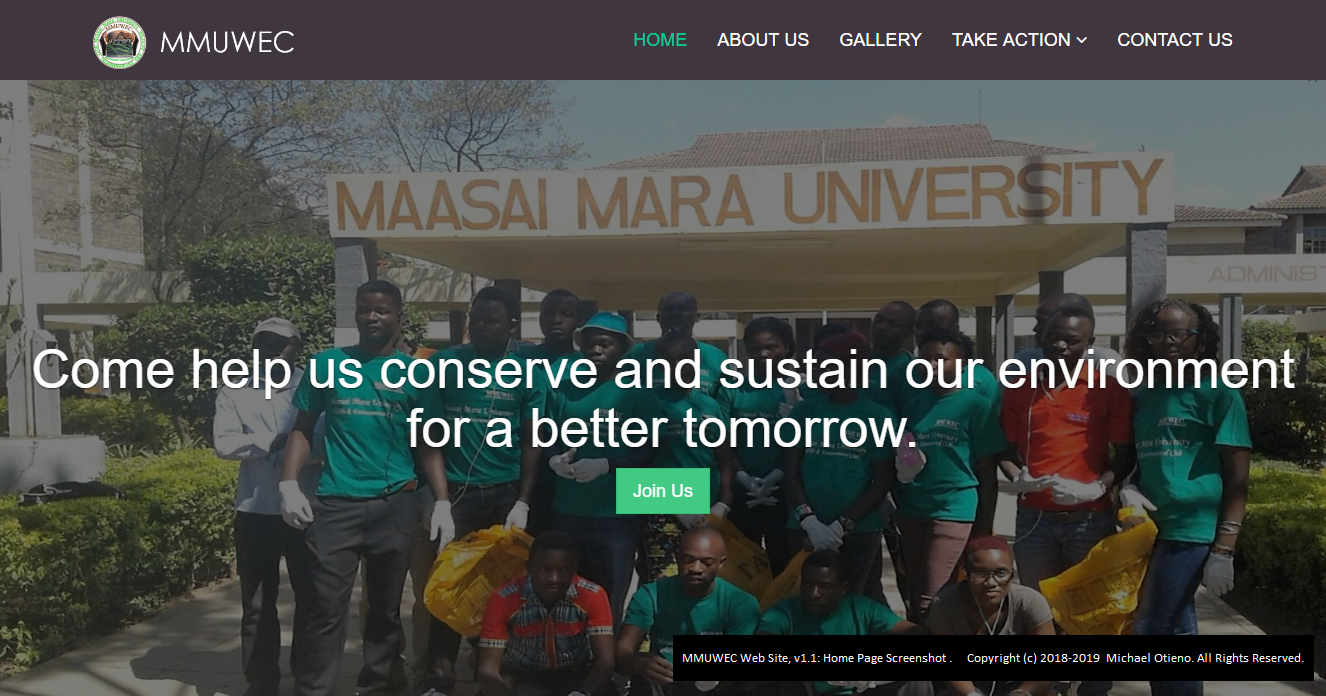Viewport: 1326px width, 696px height.
Task: Click the partial ADMINIST building sign
Action: (1266, 273)
